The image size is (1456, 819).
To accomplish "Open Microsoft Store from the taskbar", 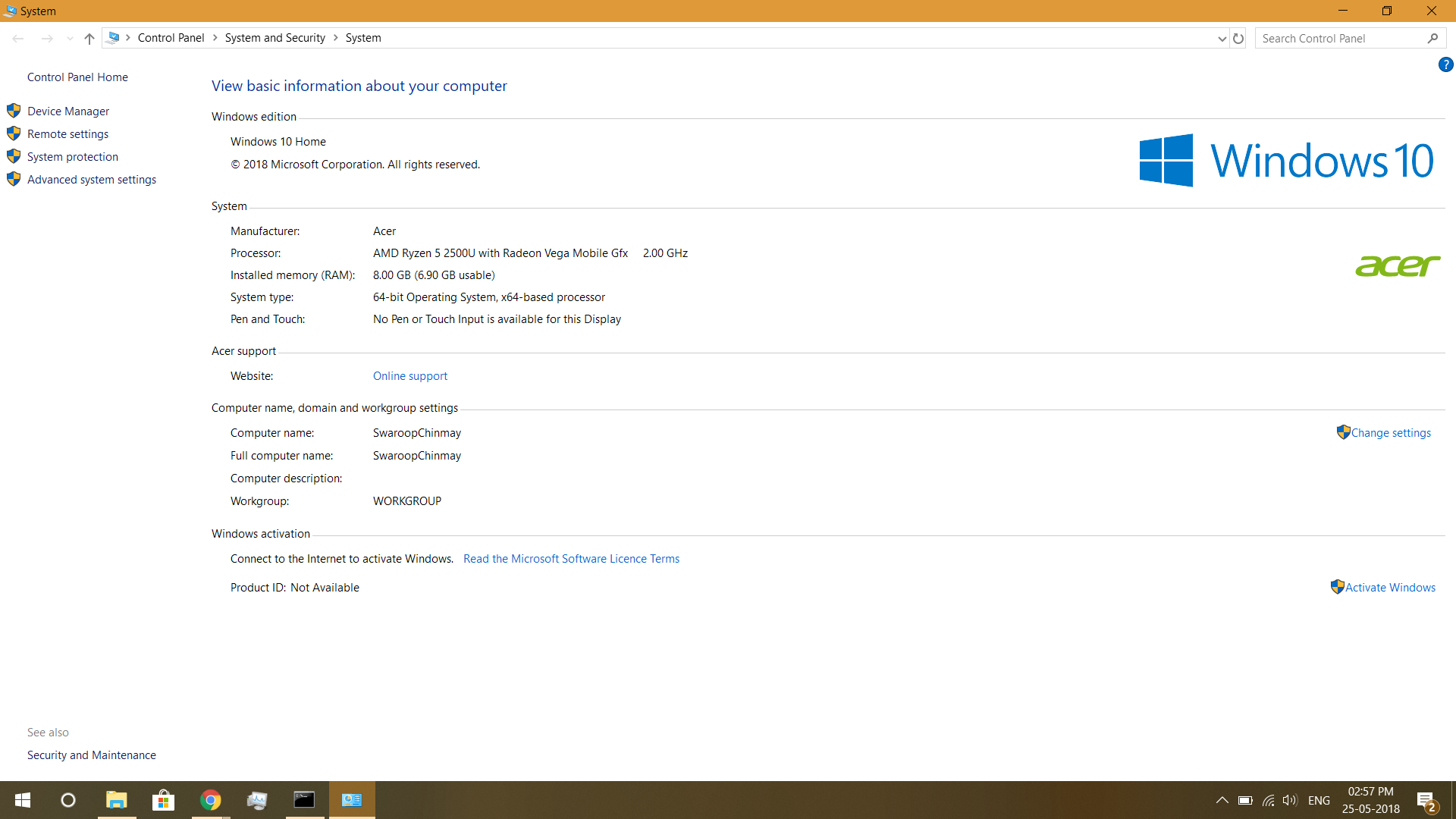I will click(x=163, y=800).
